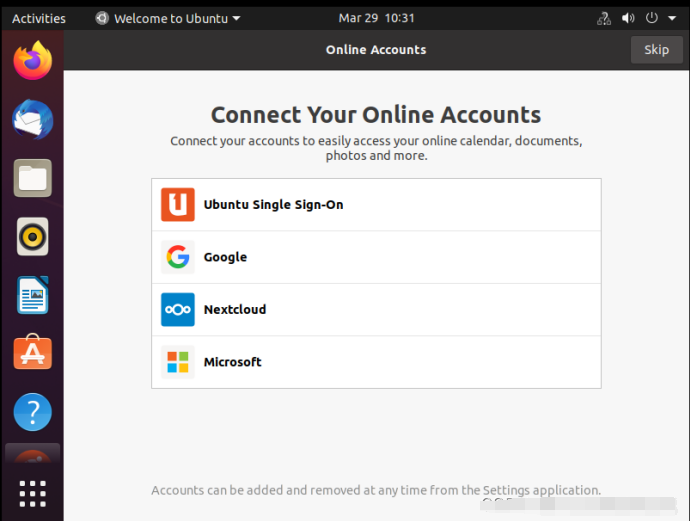The width and height of the screenshot is (690, 521).
Task: Open LibreOffice Writer from dock
Action: coord(32,295)
